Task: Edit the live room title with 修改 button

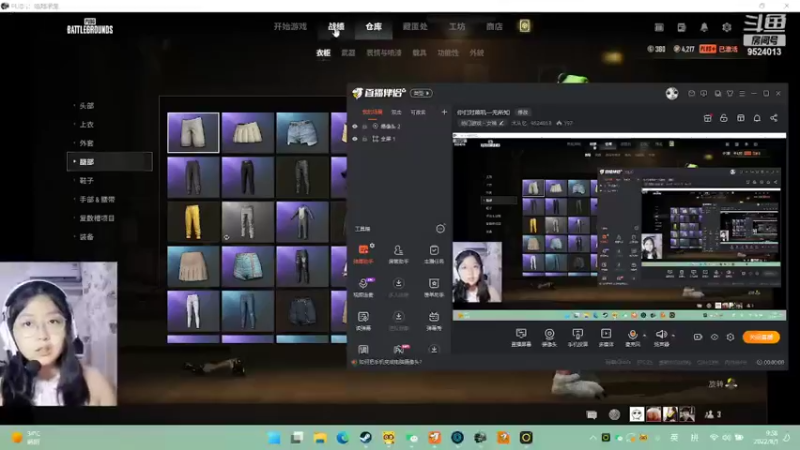Action: [523, 112]
